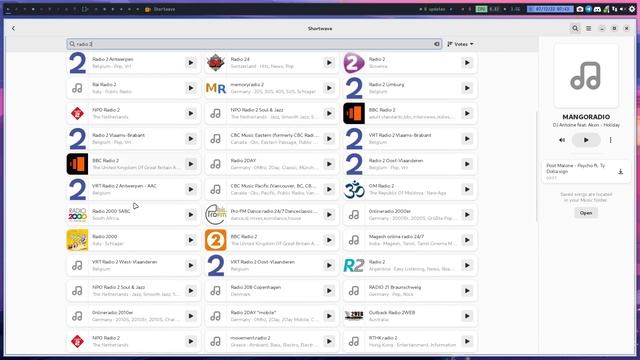The height and width of the screenshot is (360, 640).
Task: Open CBC Music Pacific Vancouver station card
Action: coord(271,189)
